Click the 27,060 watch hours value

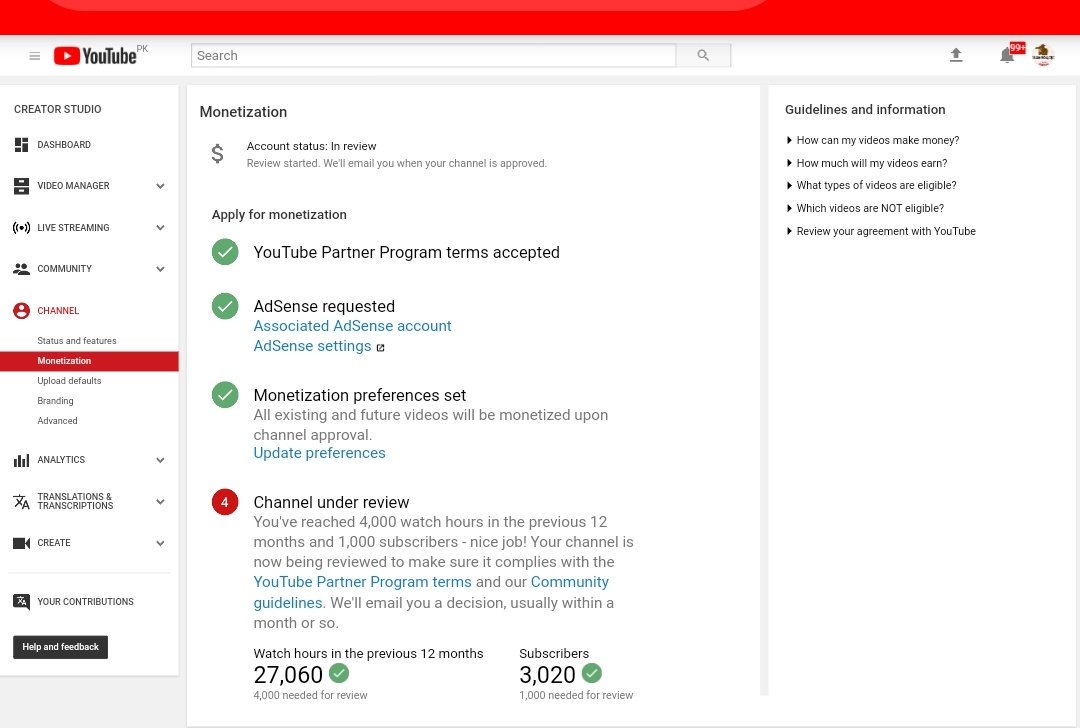pyautogui.click(x=288, y=674)
